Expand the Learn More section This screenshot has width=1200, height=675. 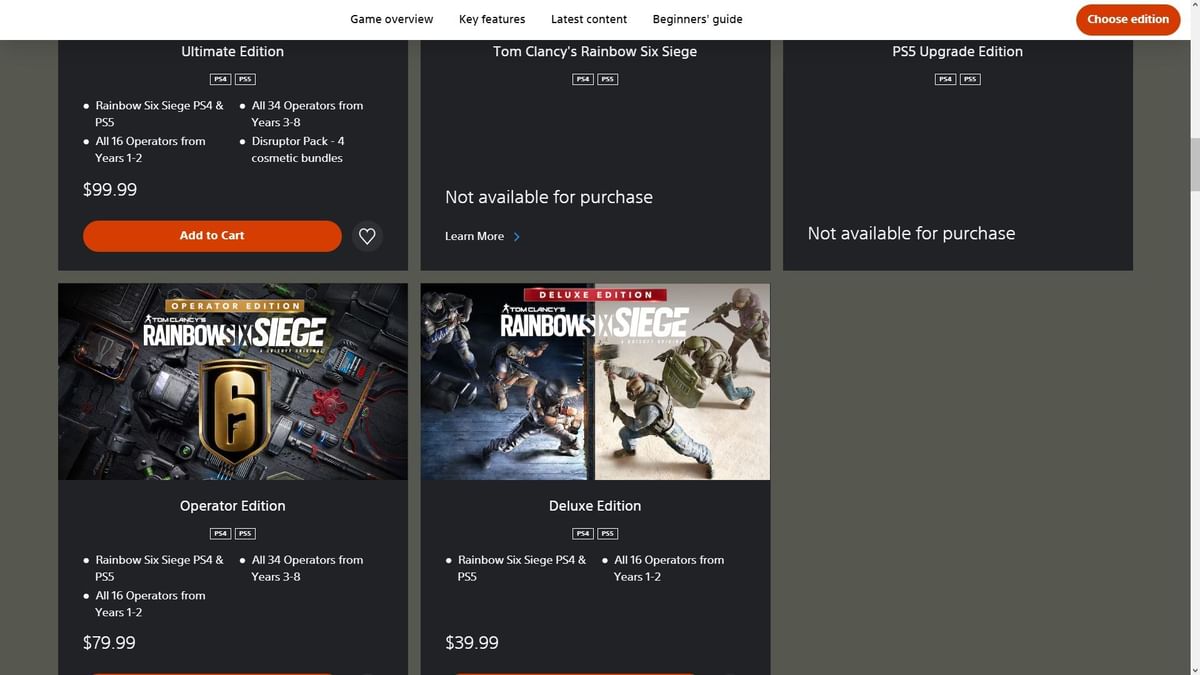473,236
